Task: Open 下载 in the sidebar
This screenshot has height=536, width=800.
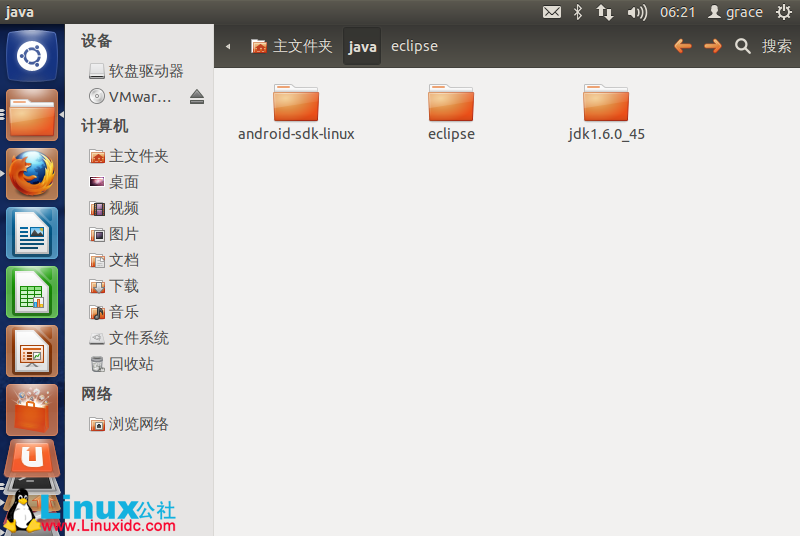Action: (124, 286)
